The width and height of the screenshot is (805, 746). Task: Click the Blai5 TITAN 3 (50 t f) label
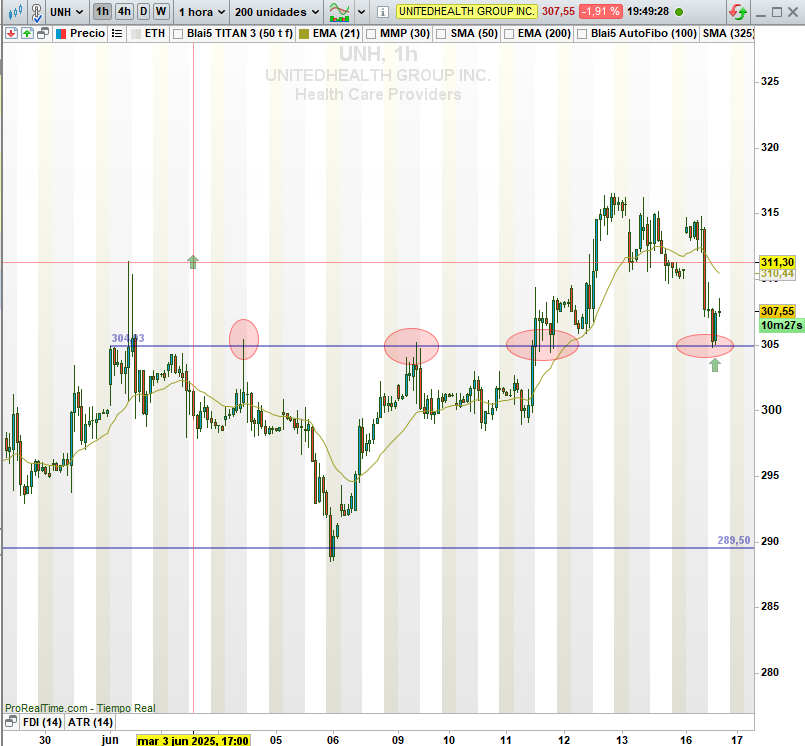click(240, 33)
